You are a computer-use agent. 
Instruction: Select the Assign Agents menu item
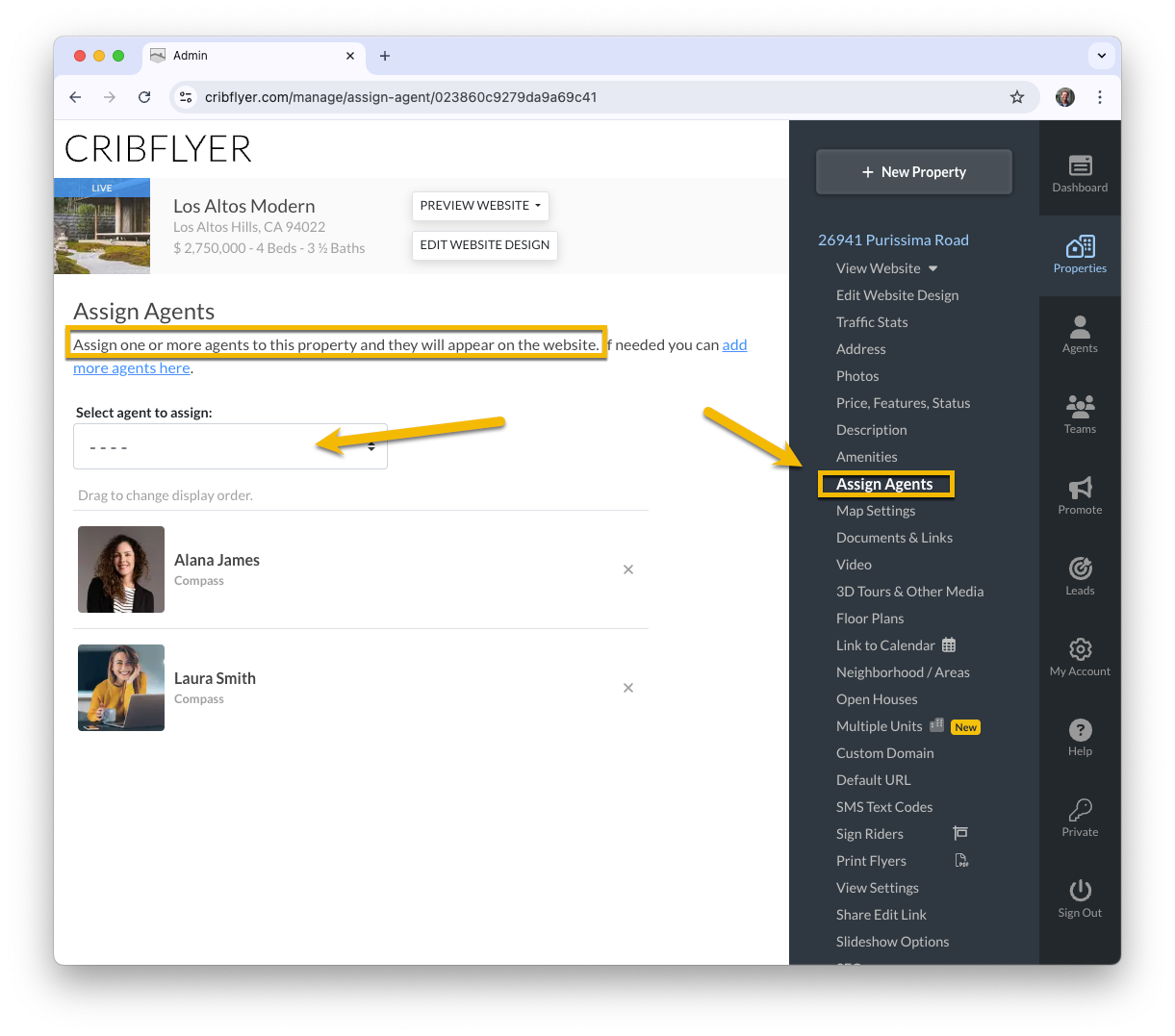pos(884,484)
